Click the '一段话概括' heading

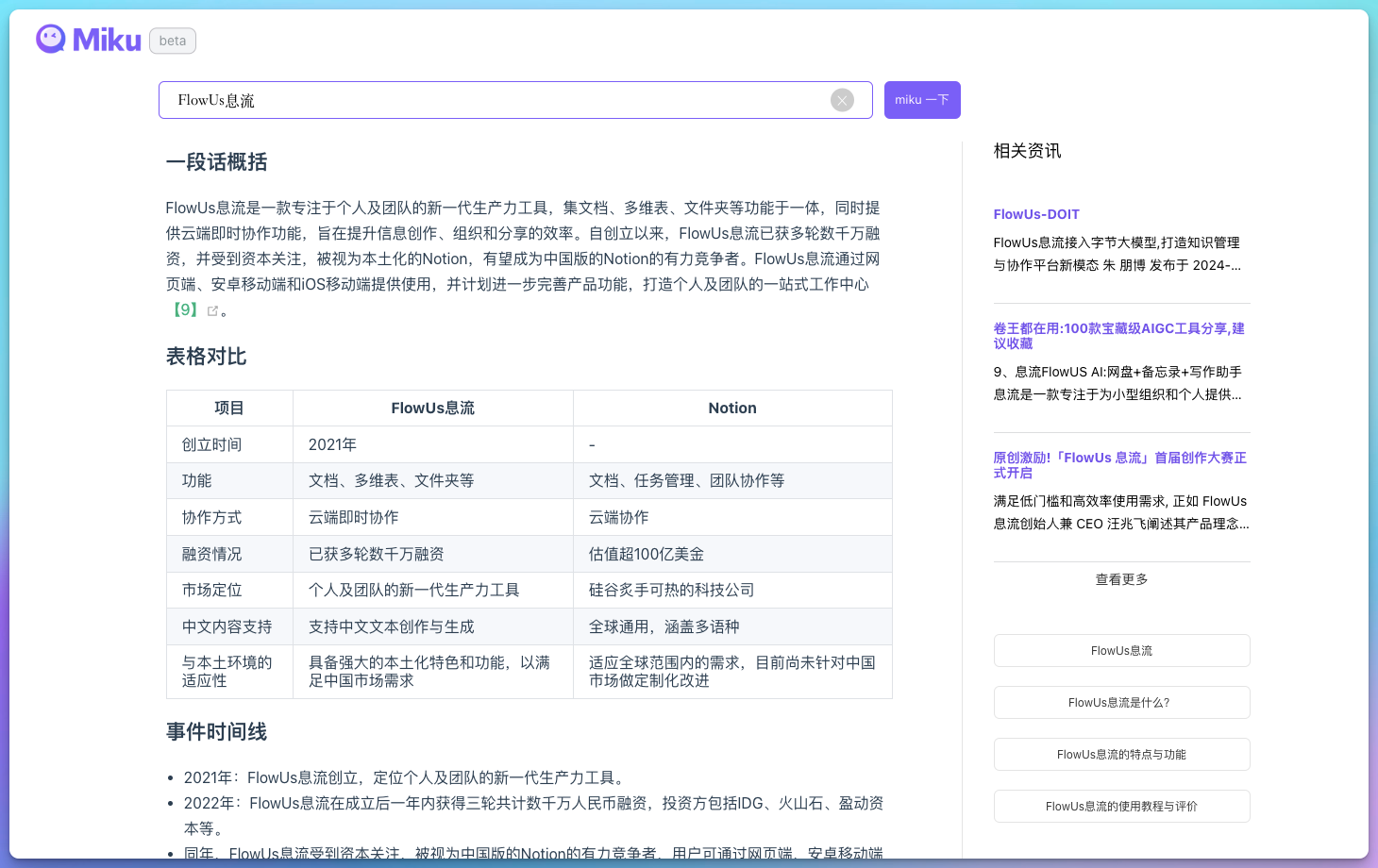(217, 162)
